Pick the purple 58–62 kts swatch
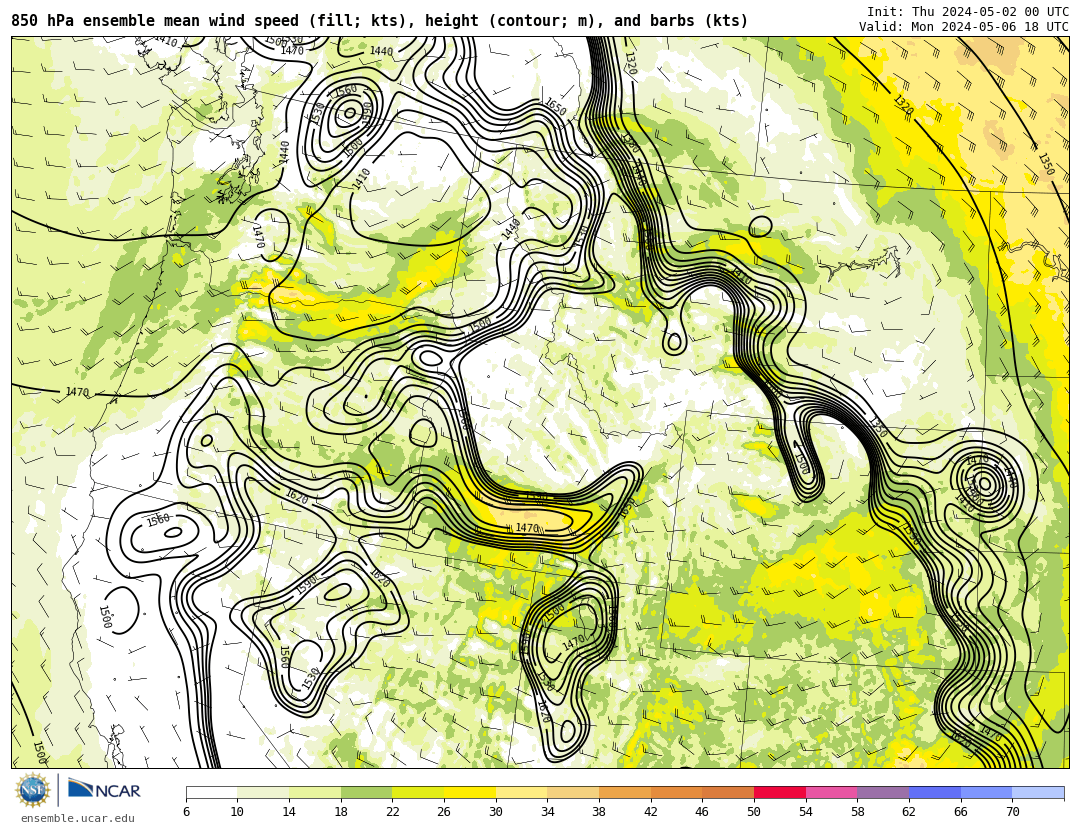Viewport: 1080px width, 831px height. click(x=883, y=792)
